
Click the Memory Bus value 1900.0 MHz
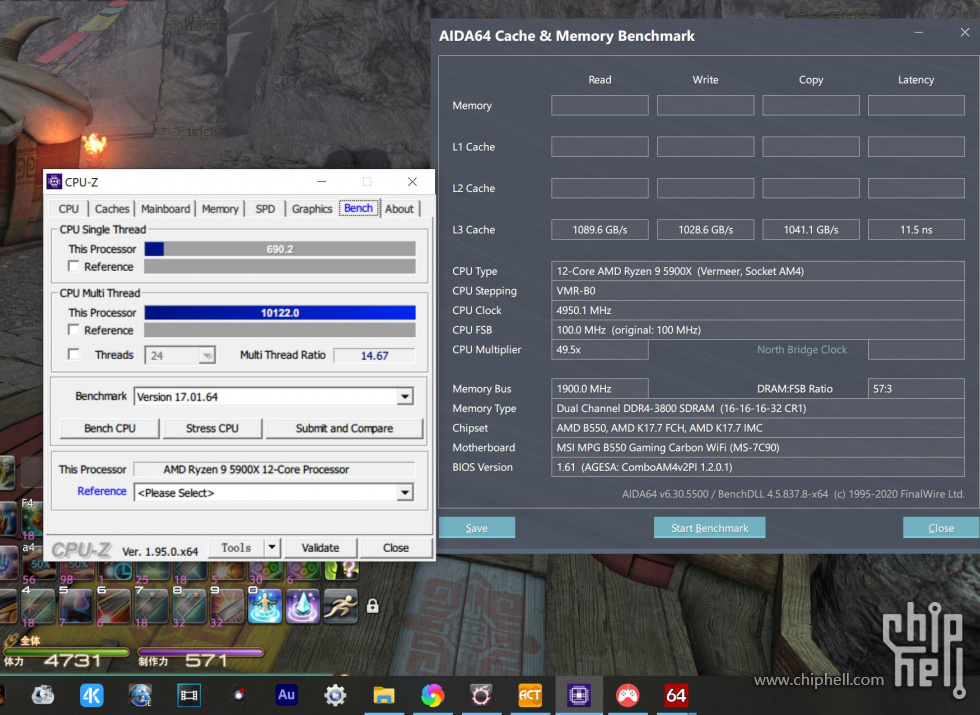(600, 388)
